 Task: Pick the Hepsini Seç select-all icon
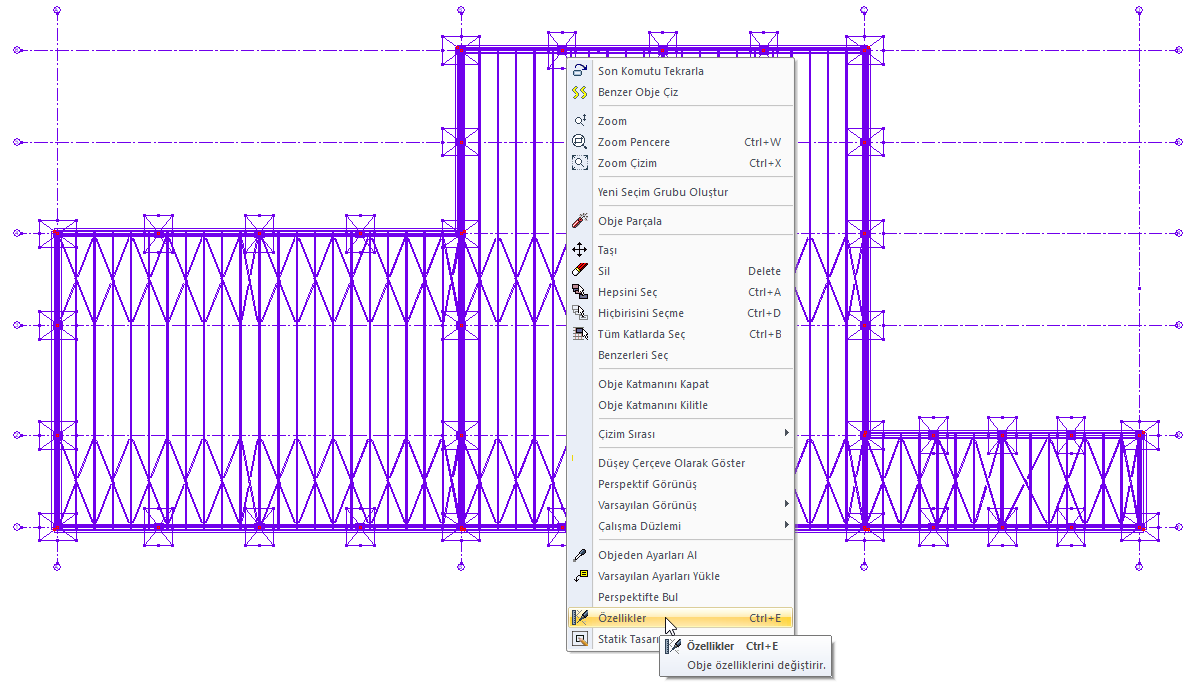pyautogui.click(x=580, y=292)
